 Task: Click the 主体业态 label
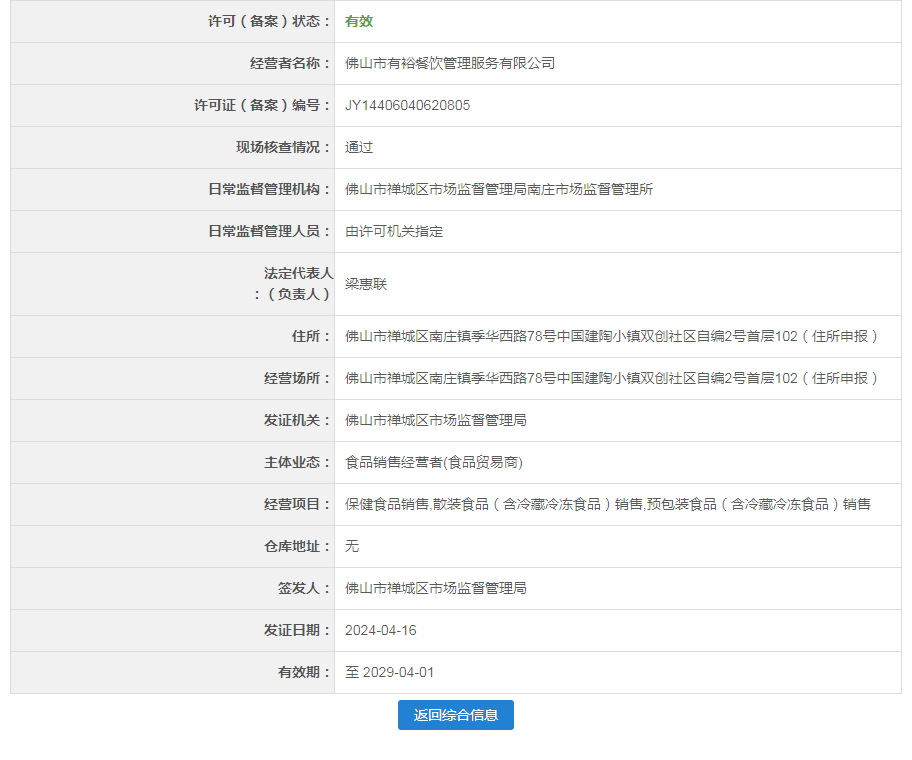[297, 462]
